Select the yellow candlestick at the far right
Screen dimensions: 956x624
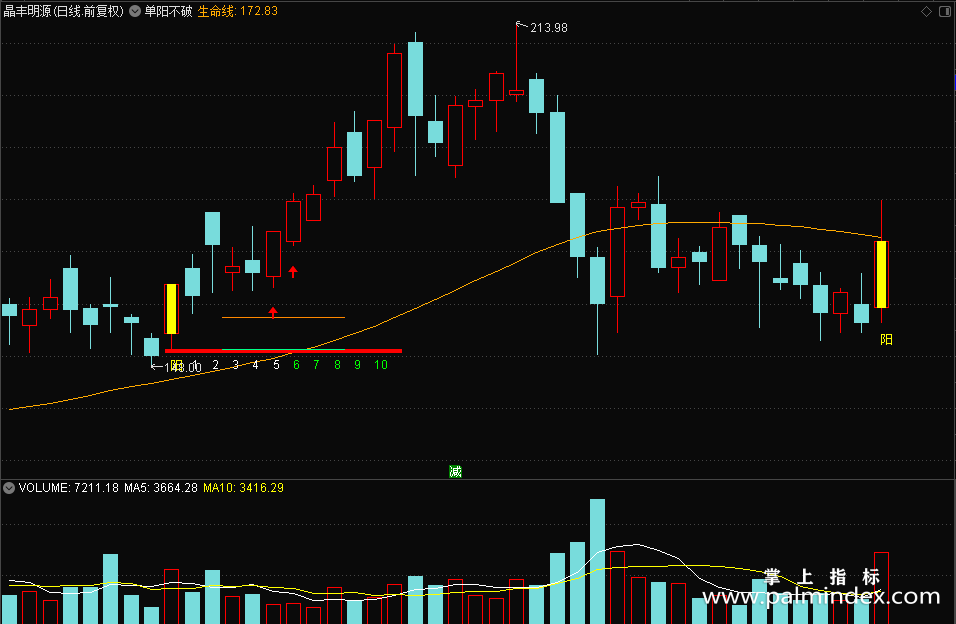click(882, 274)
